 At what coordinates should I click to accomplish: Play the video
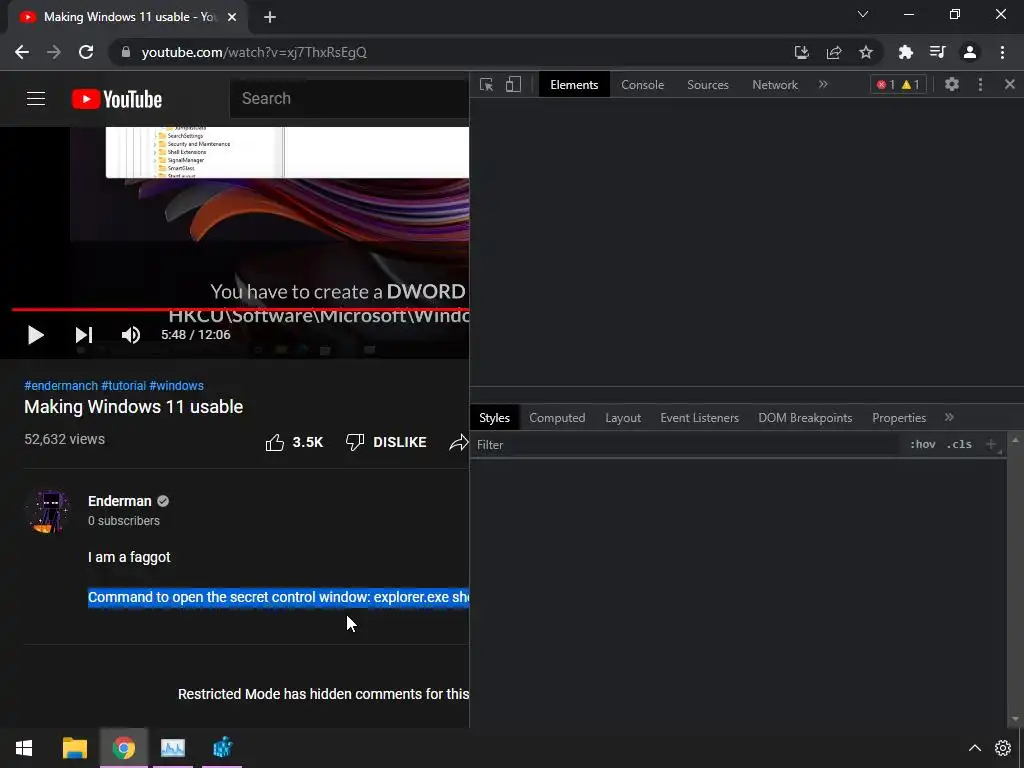point(35,335)
